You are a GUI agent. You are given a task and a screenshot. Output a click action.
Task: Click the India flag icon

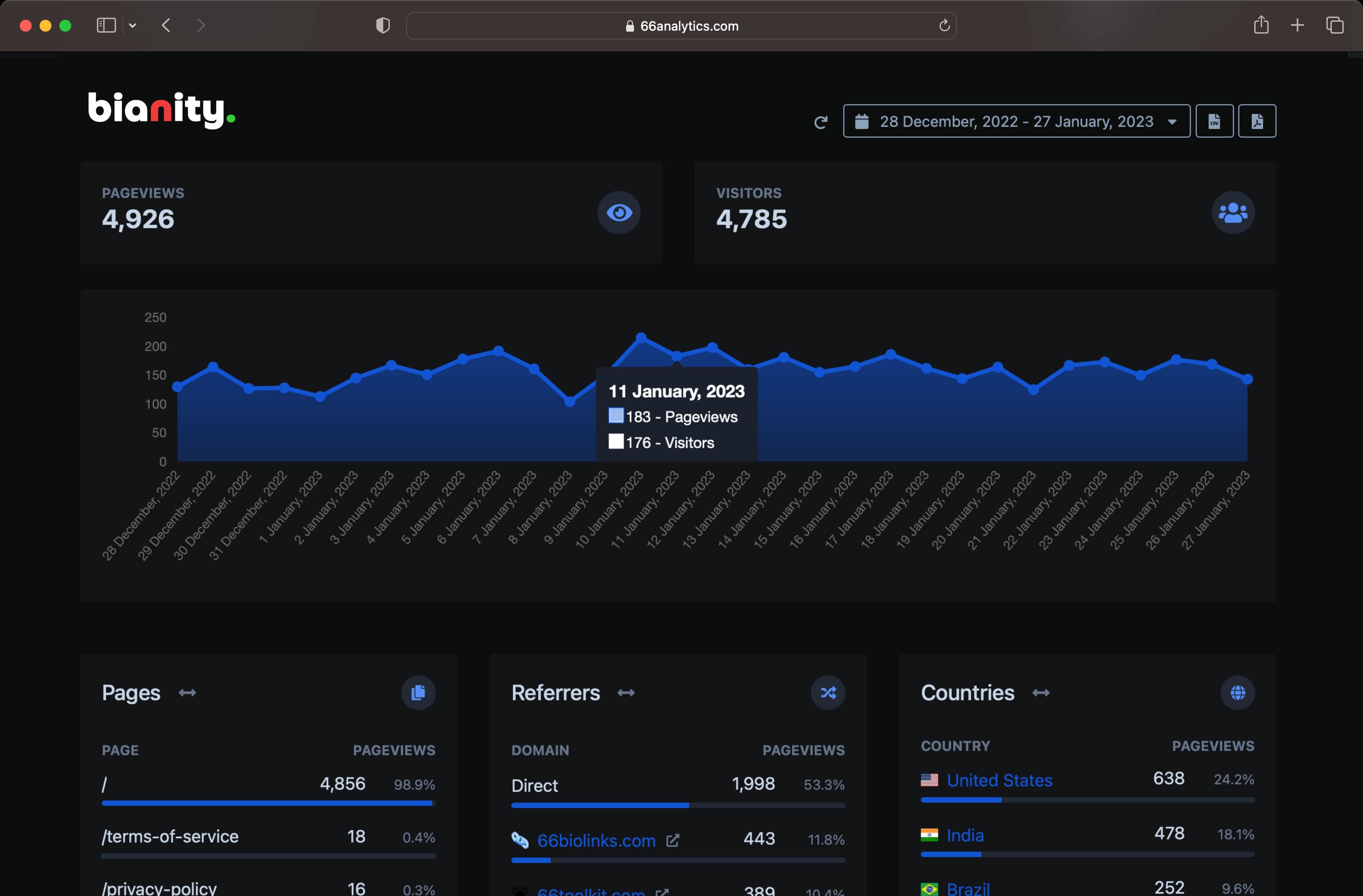929,835
